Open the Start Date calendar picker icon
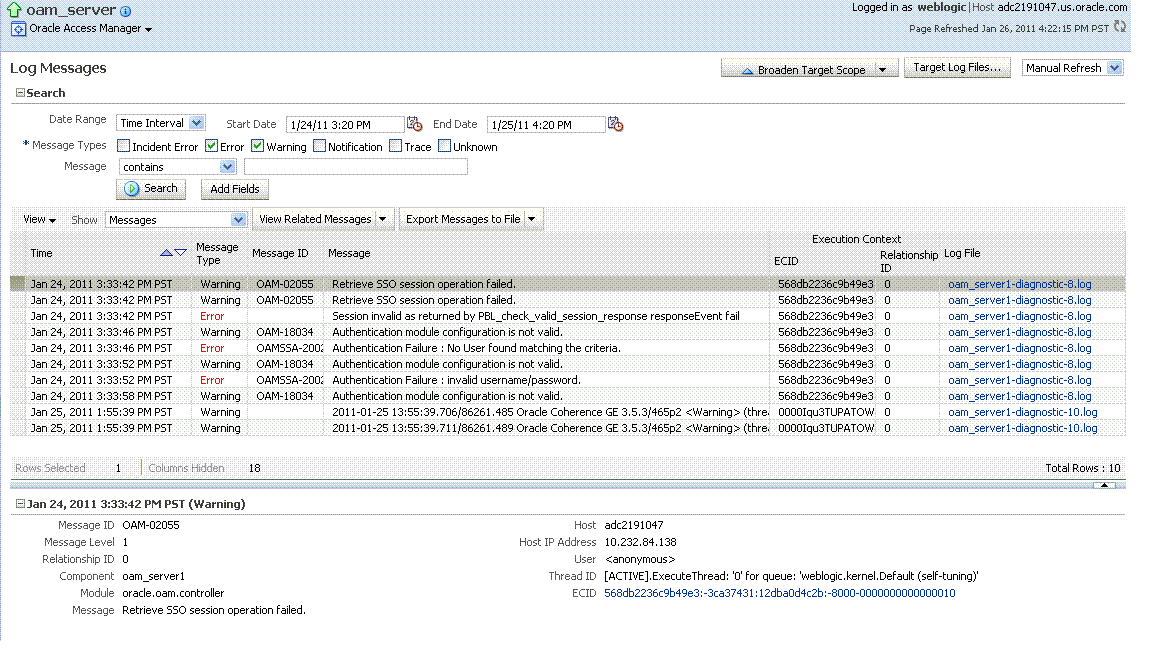Viewport: 1150px width, 660px height. [415, 123]
